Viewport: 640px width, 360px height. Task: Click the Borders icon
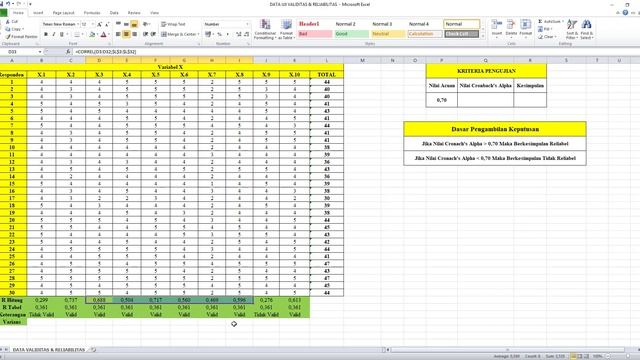[76, 34]
